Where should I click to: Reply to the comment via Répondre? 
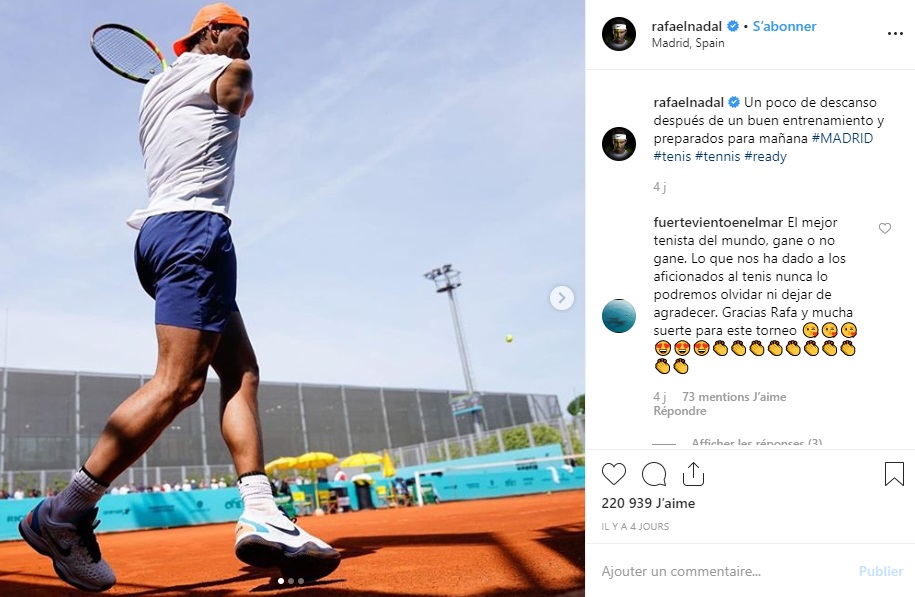[x=680, y=411]
